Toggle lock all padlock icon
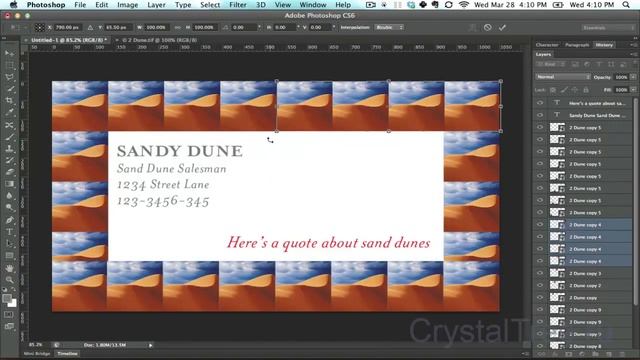 [x=586, y=90]
